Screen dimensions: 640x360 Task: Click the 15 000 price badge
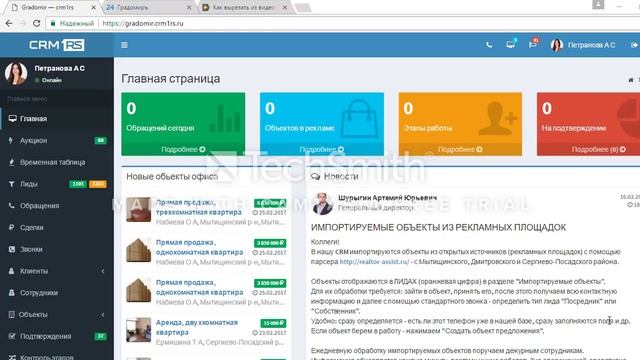coord(273,323)
